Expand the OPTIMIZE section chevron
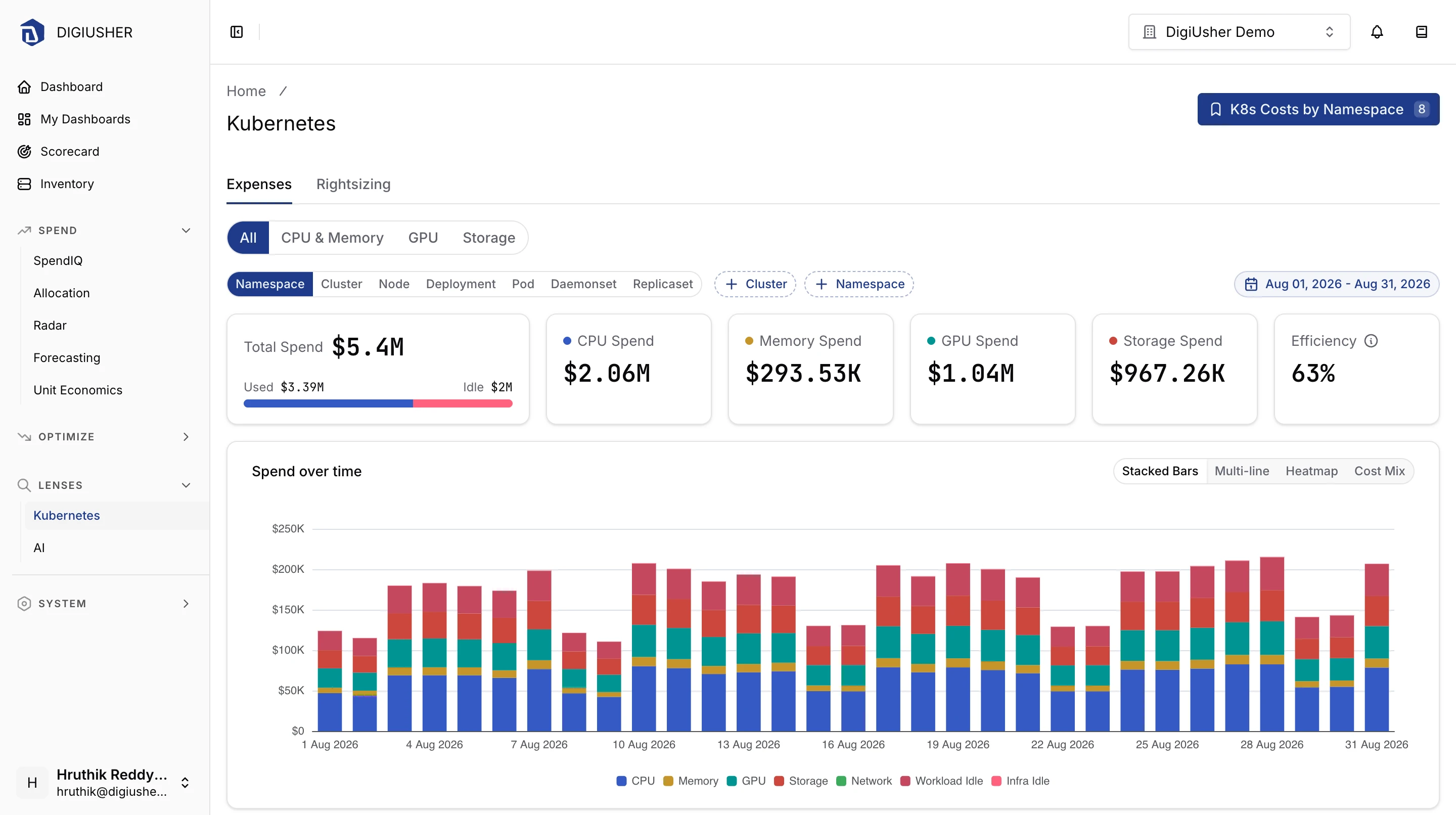 pos(186,437)
